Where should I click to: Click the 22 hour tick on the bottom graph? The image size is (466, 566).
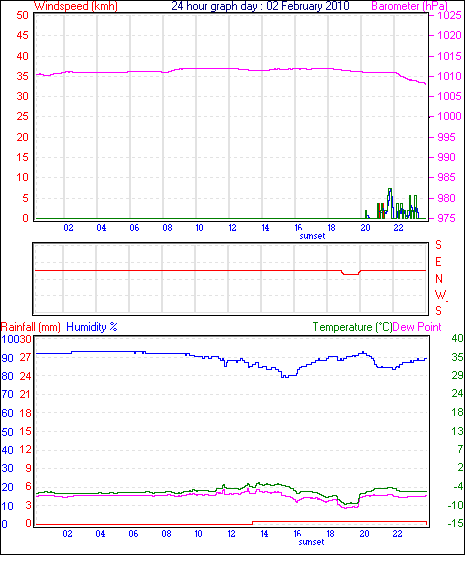pyautogui.click(x=397, y=534)
